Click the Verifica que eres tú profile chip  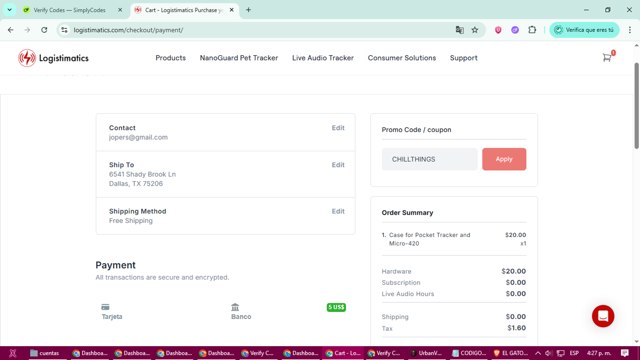pos(584,30)
